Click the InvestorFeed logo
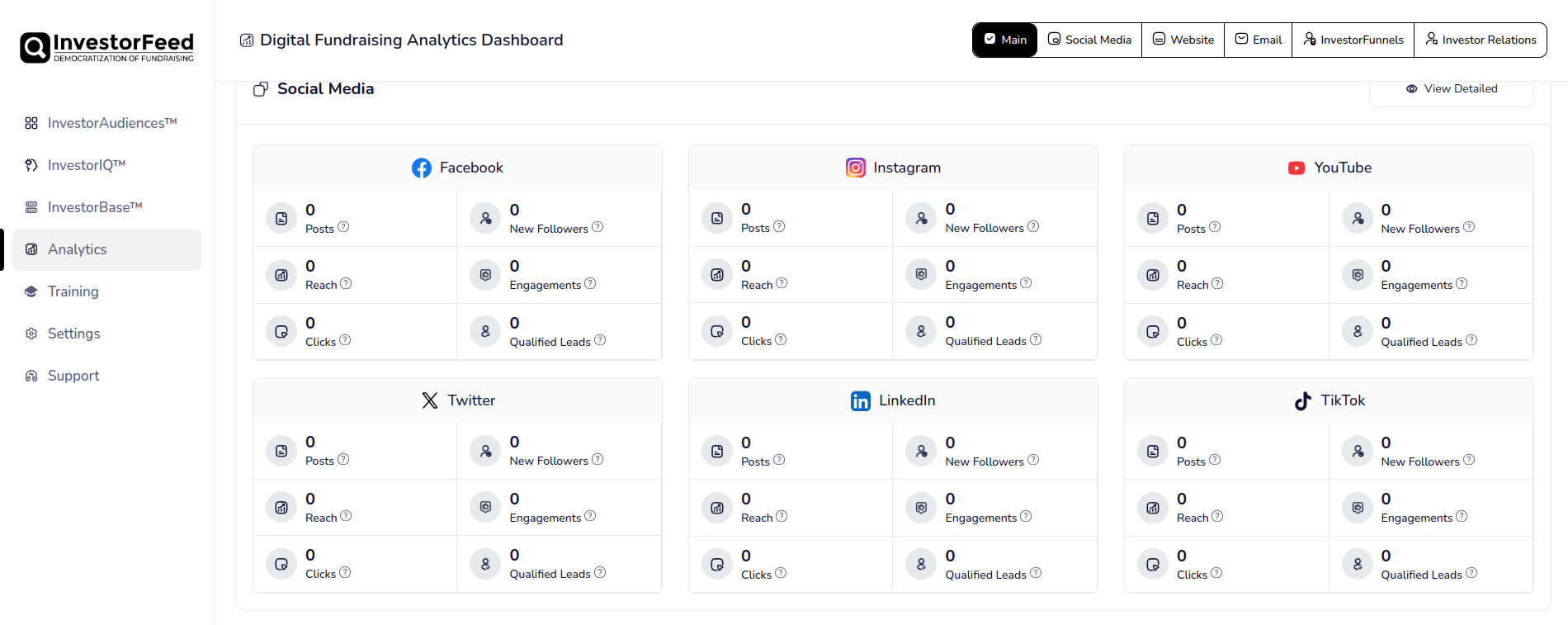The height and width of the screenshot is (625, 1568). (x=107, y=47)
